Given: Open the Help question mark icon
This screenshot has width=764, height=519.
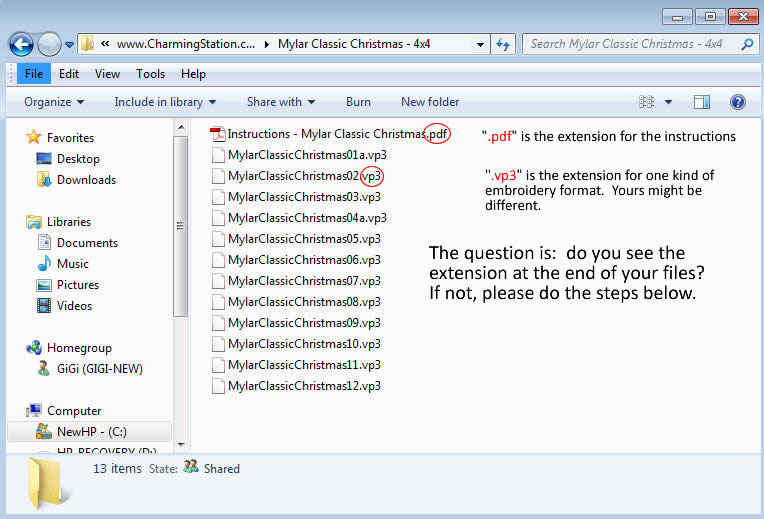Looking at the screenshot, I should 738,102.
